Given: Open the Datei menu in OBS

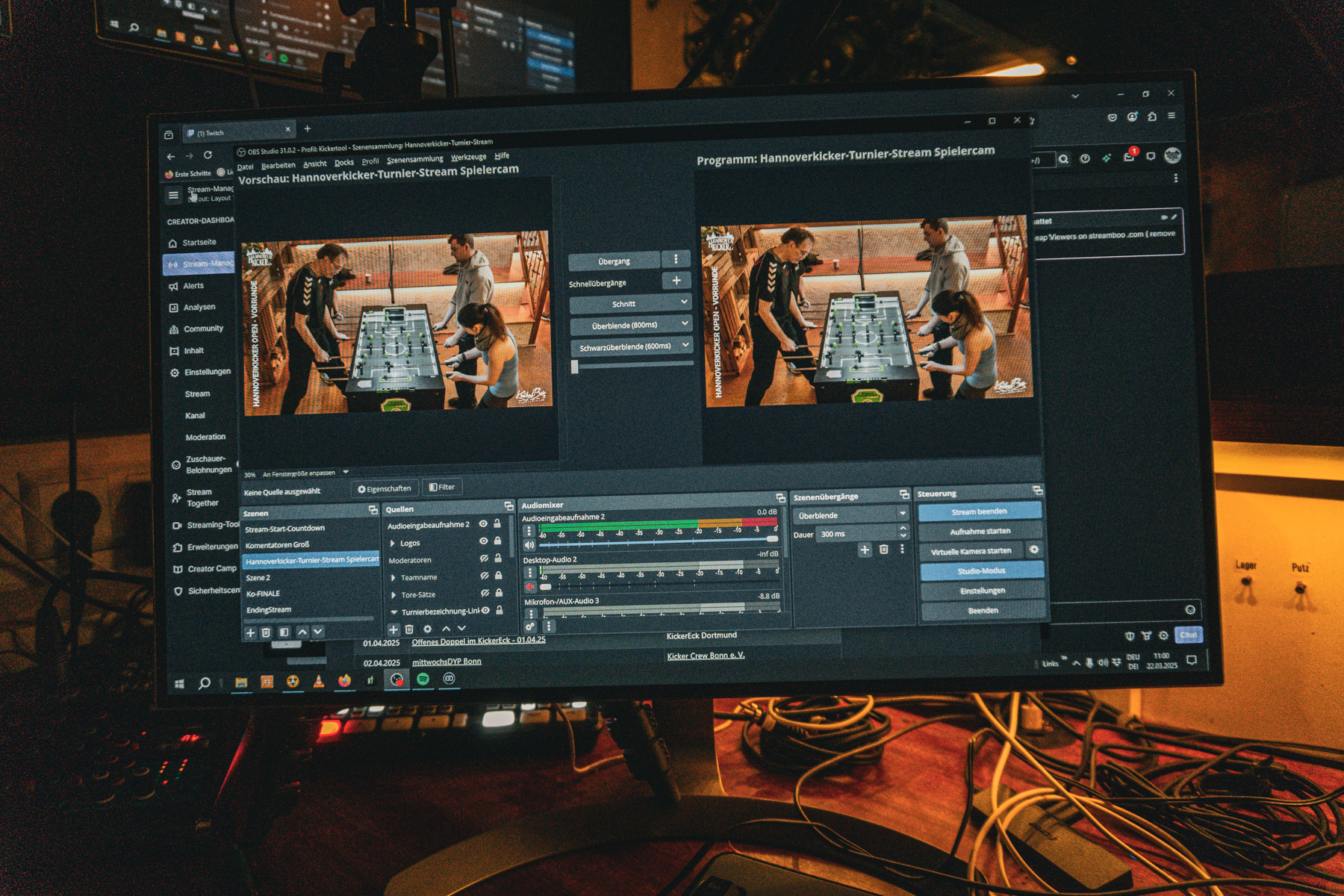Looking at the screenshot, I should (246, 167).
